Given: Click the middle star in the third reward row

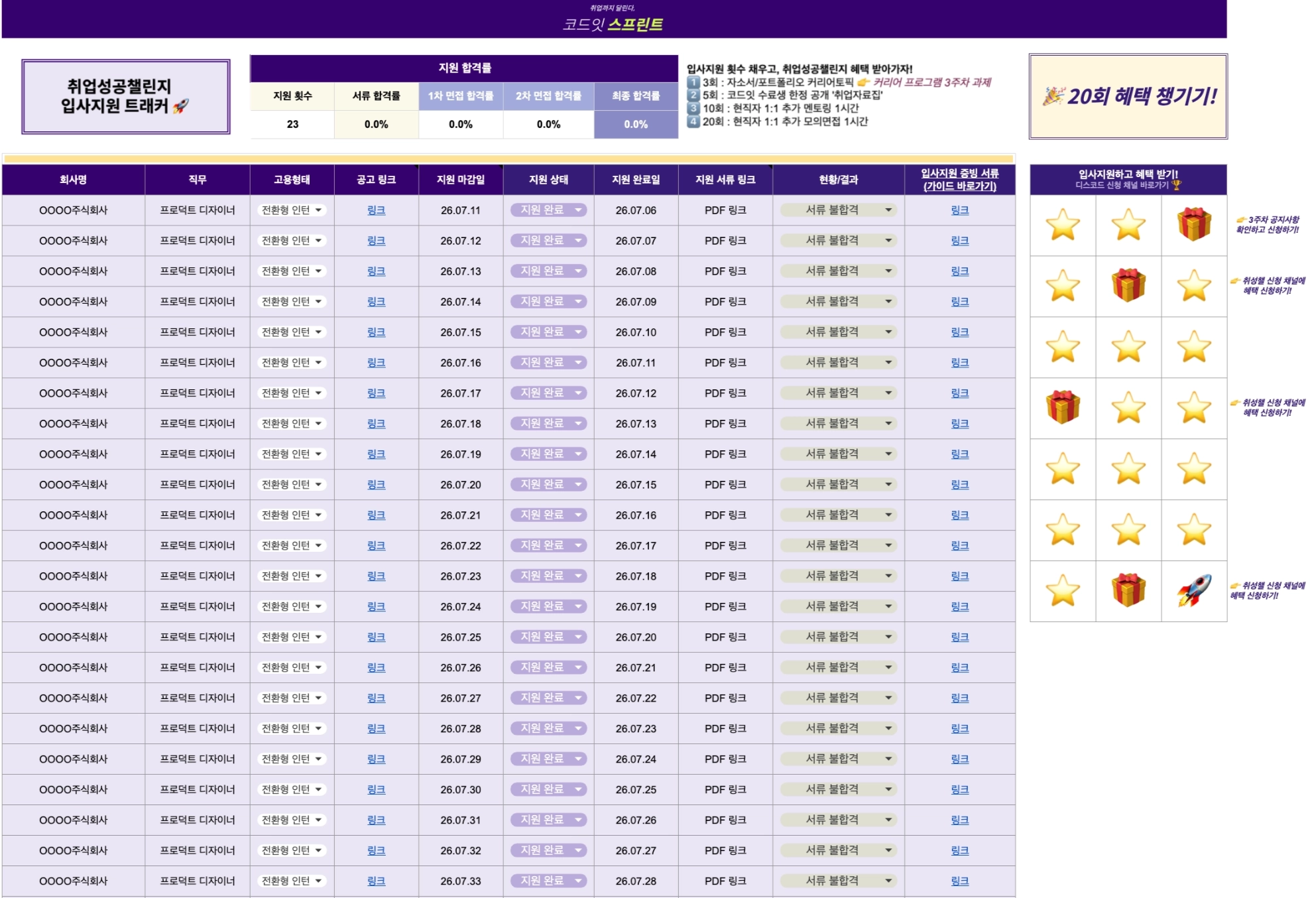Looking at the screenshot, I should pyautogui.click(x=1128, y=346).
